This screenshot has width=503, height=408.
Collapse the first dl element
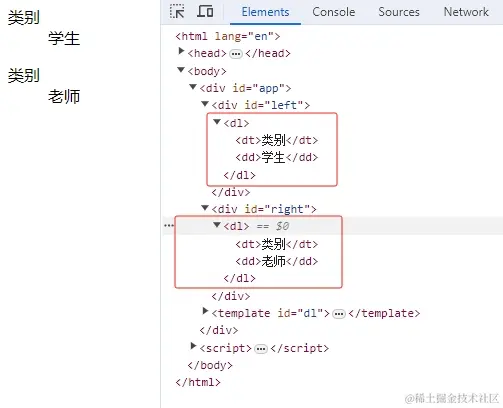217,122
